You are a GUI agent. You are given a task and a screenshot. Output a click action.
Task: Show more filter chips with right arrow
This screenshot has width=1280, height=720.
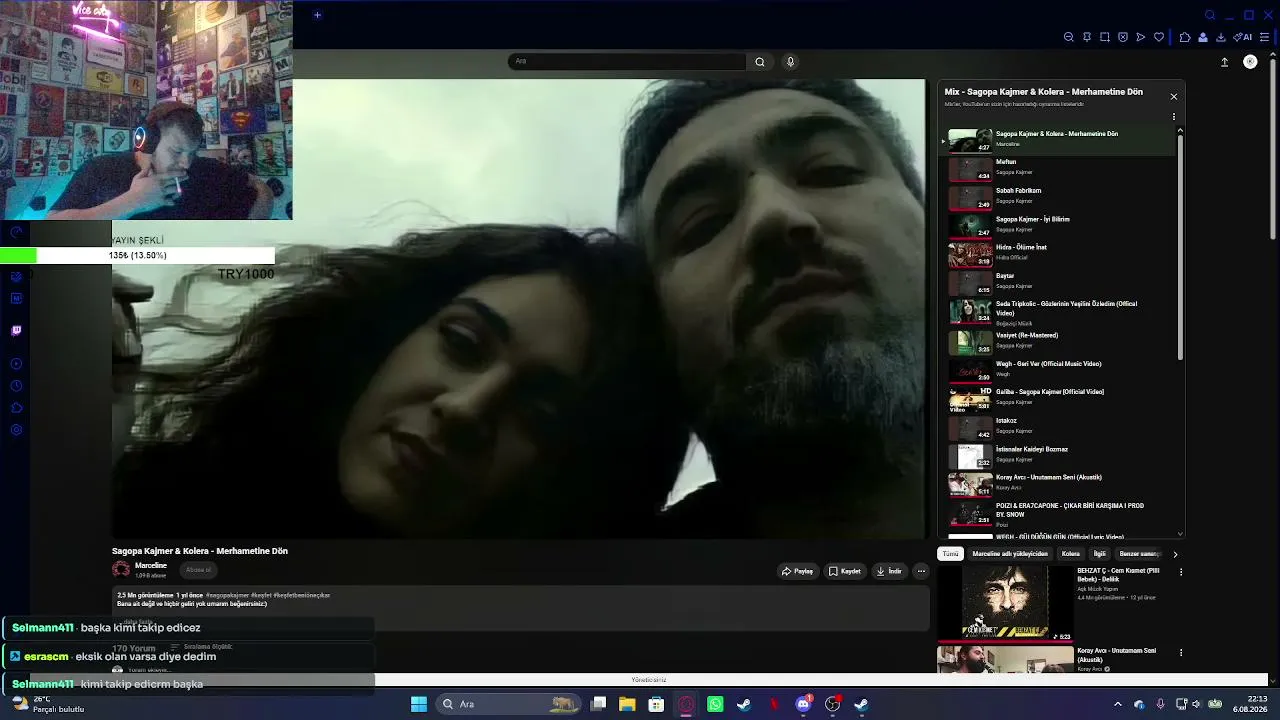(1175, 554)
